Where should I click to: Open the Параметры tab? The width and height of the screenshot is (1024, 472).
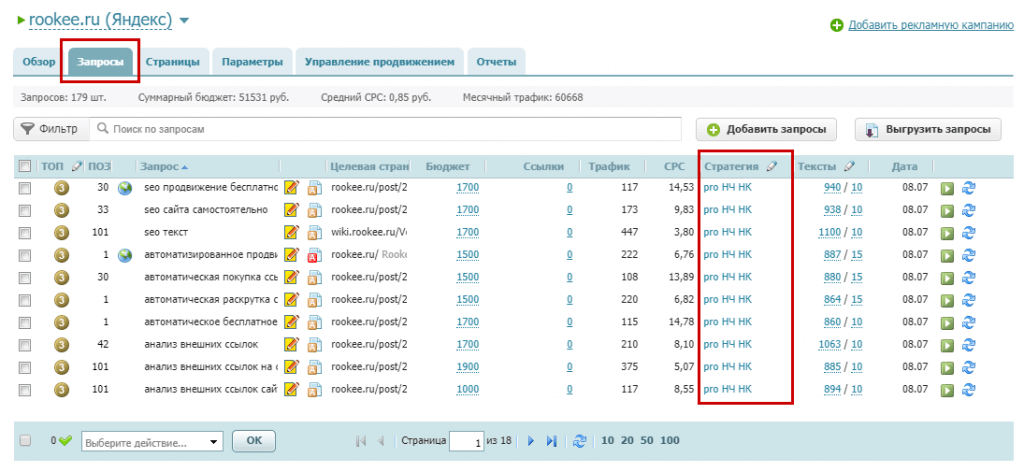click(252, 63)
